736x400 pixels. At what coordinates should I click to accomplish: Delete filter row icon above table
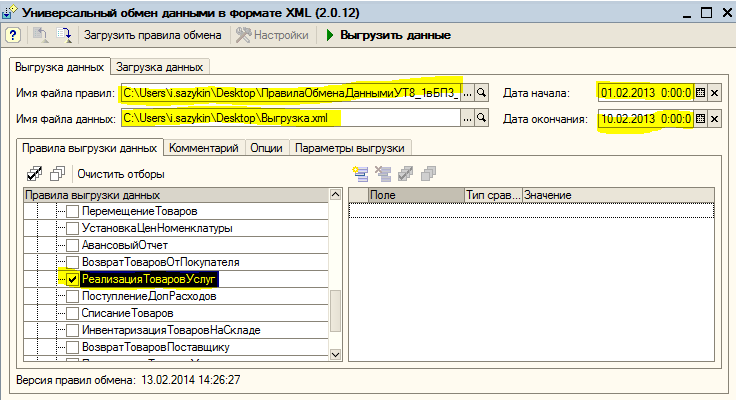(383, 174)
